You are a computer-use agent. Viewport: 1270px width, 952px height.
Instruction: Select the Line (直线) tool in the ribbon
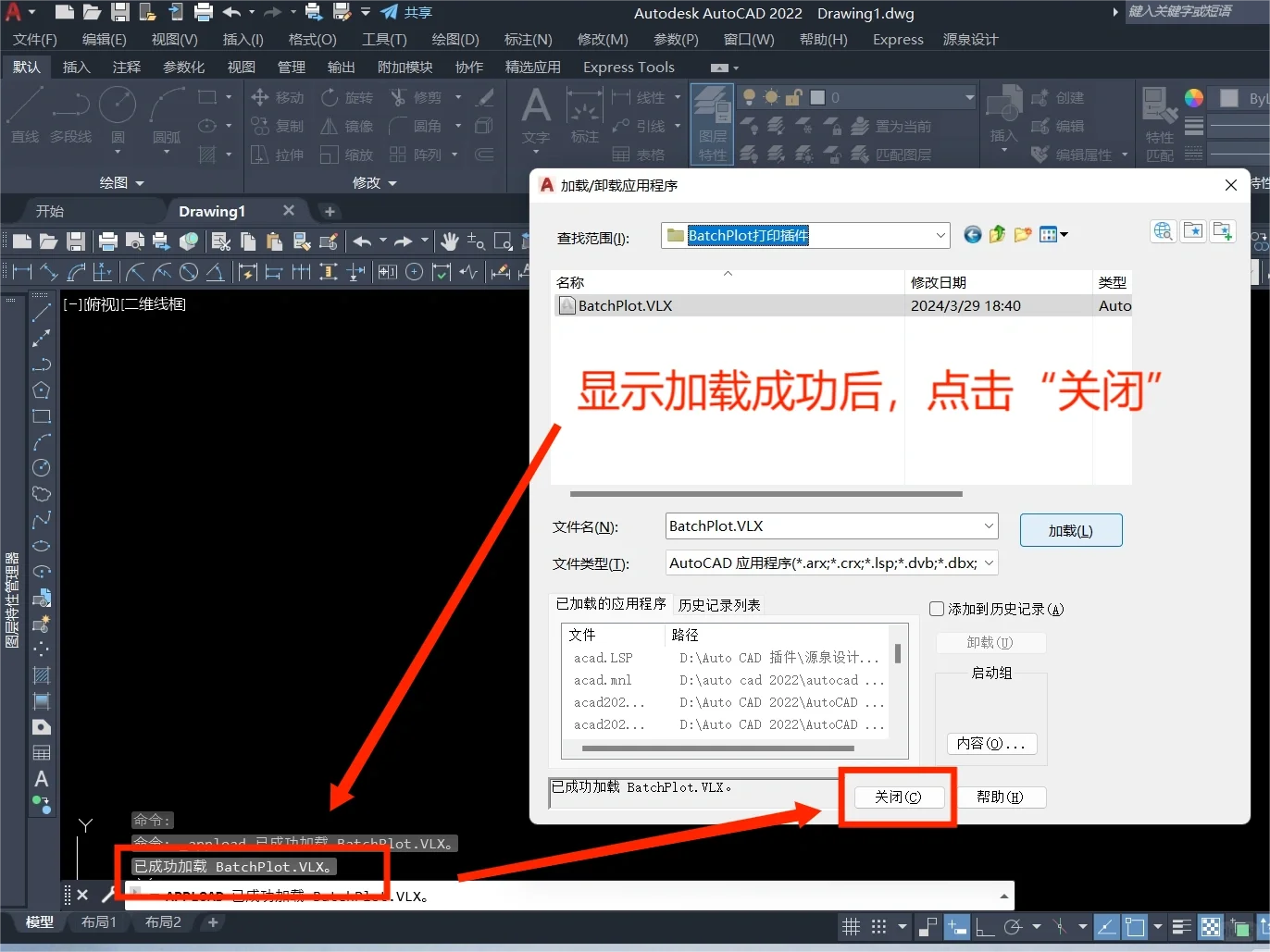tap(25, 116)
